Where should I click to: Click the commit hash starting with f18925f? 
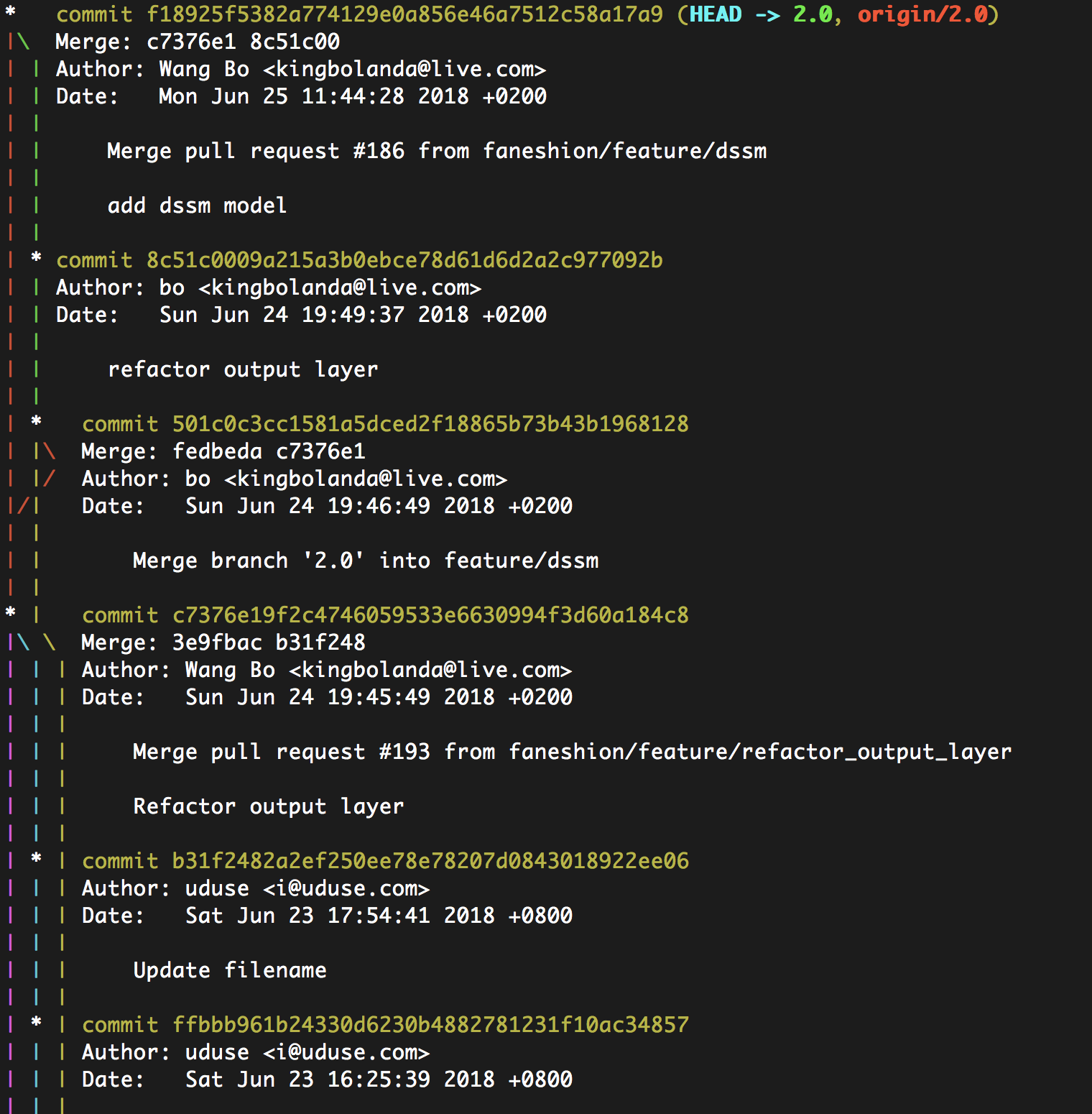(404, 14)
